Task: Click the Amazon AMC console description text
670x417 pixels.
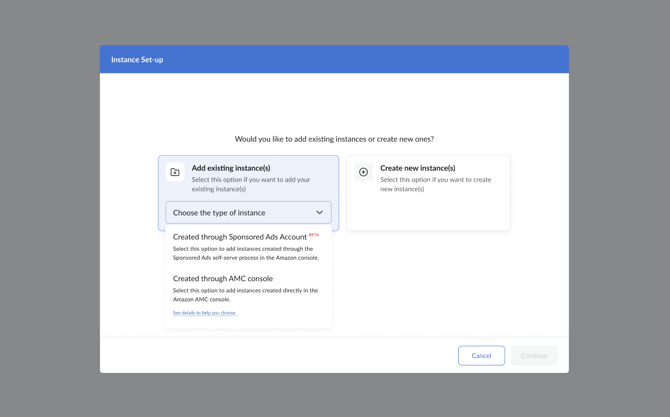Action: (x=245, y=295)
